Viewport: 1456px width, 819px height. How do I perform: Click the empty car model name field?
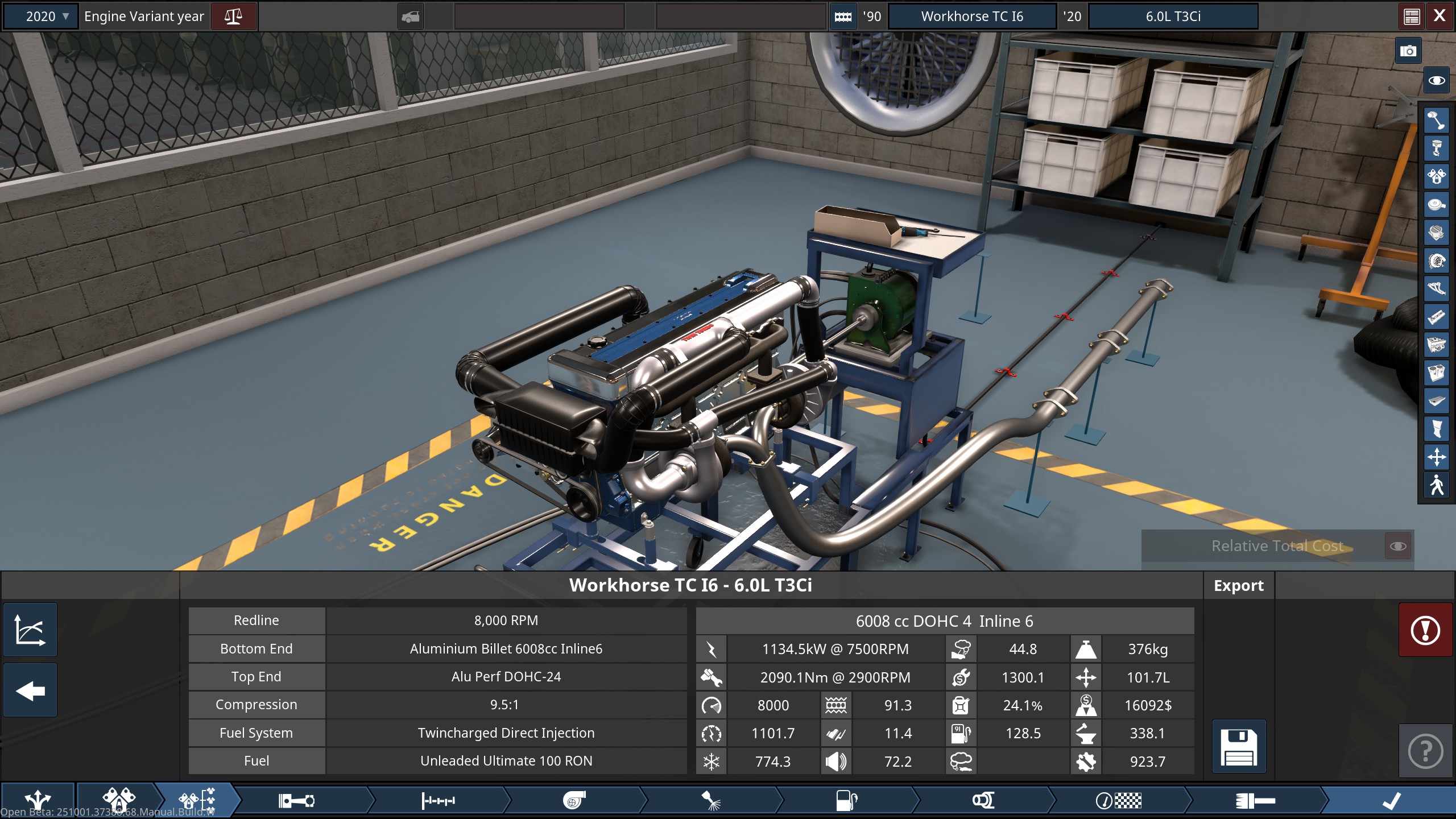[539, 16]
